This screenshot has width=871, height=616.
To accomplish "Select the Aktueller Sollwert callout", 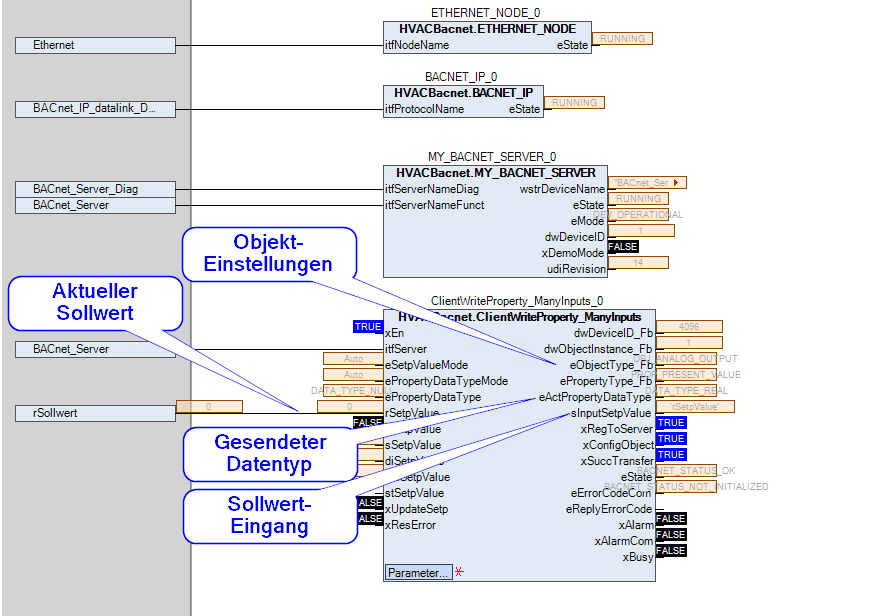I will (95, 303).
